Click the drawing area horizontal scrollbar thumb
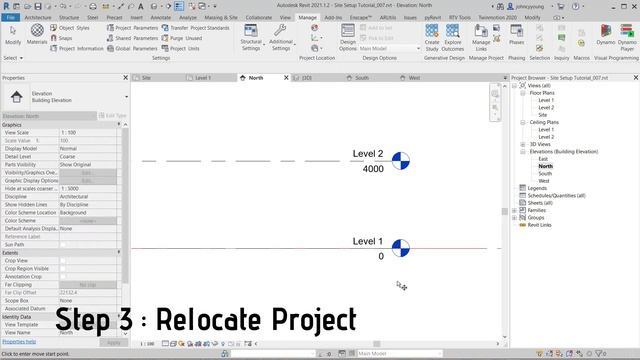 pyautogui.click(x=376, y=344)
